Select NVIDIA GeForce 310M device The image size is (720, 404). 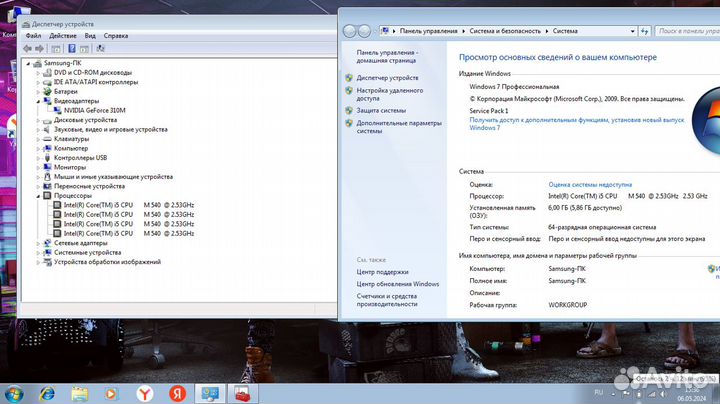[94, 110]
